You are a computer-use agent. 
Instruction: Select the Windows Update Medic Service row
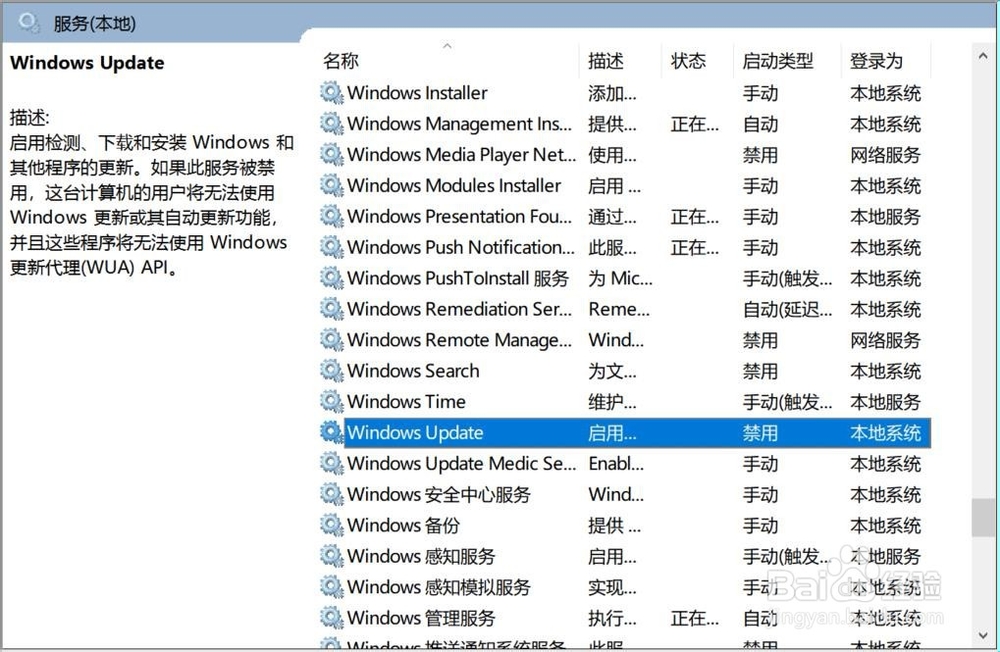coord(461,464)
